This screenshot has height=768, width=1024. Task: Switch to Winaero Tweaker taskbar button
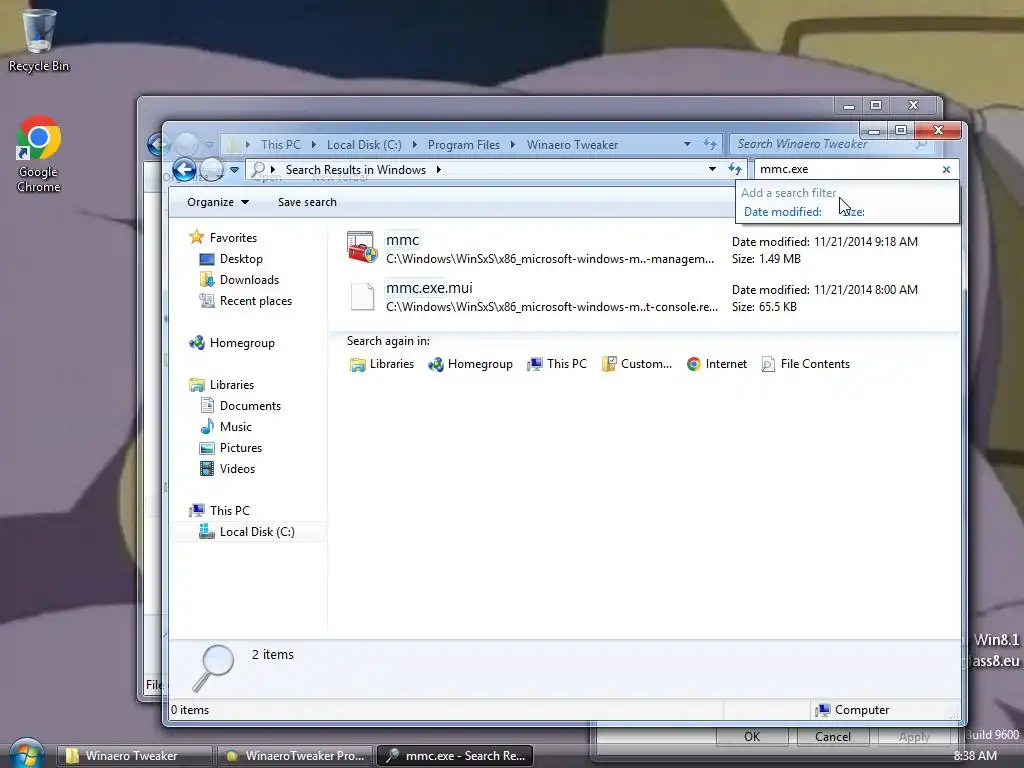133,756
